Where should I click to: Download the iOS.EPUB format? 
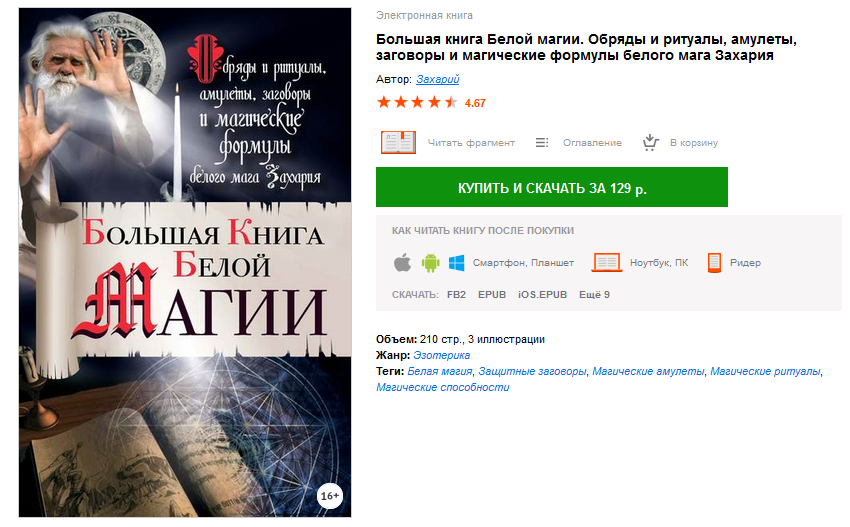point(542,294)
